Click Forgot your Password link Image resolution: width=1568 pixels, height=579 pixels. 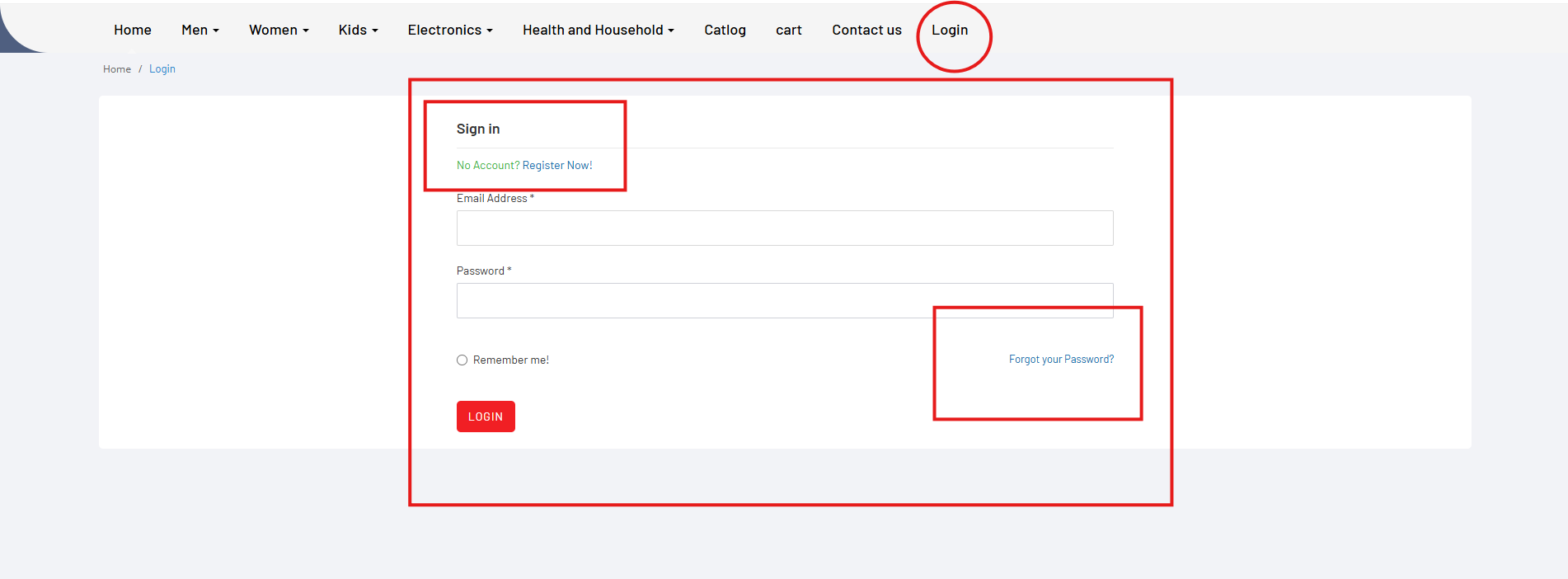[1061, 360]
